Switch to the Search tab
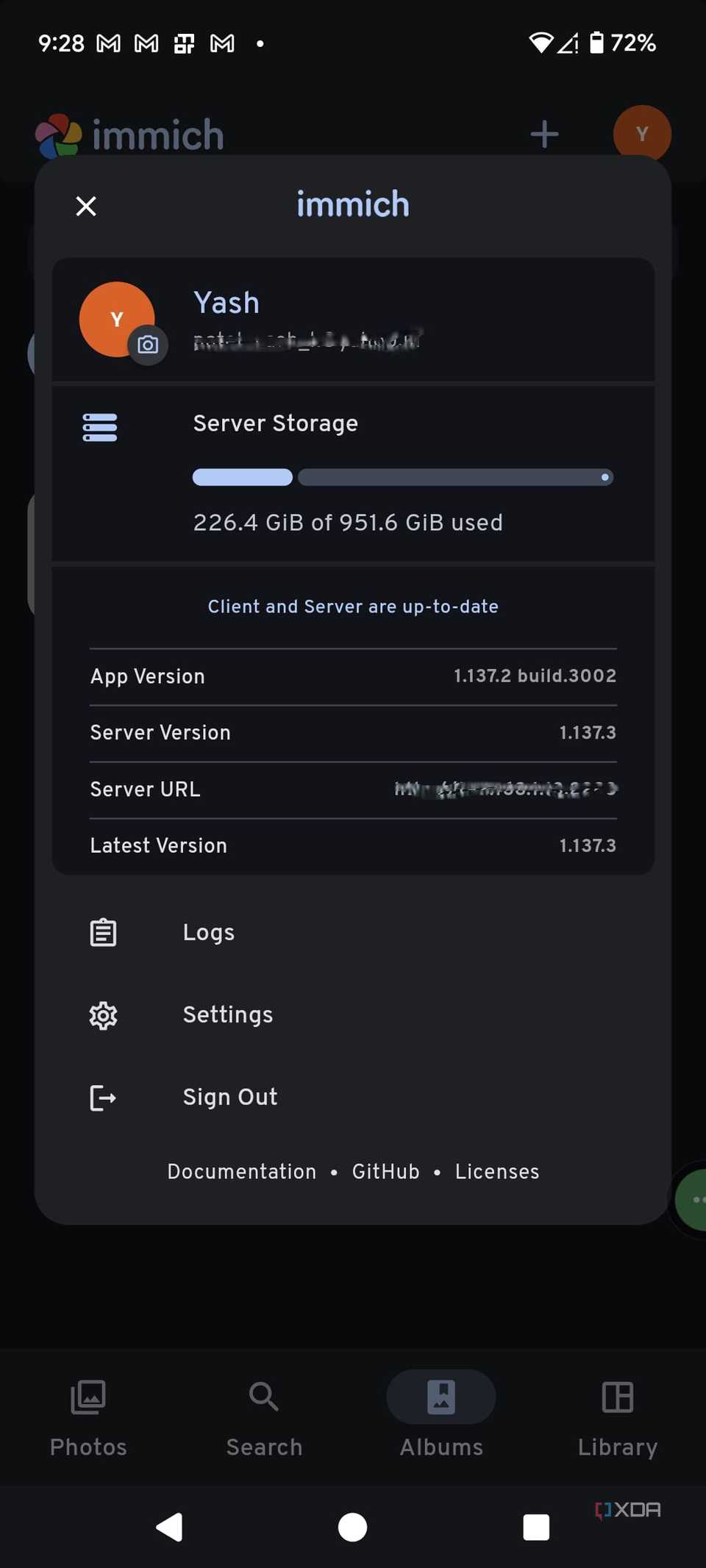This screenshot has width=706, height=1568. pyautogui.click(x=264, y=1415)
